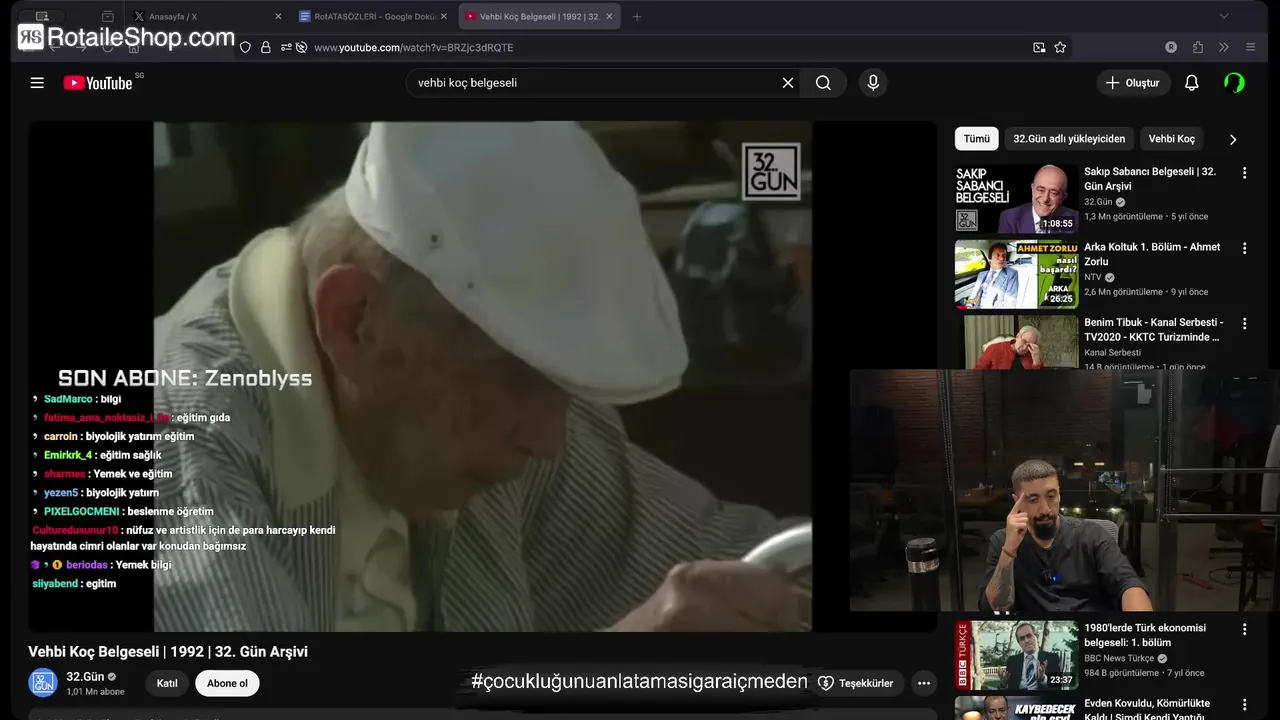The height and width of the screenshot is (720, 1280).
Task: Open options for Arka Koltuk video
Action: [1244, 248]
